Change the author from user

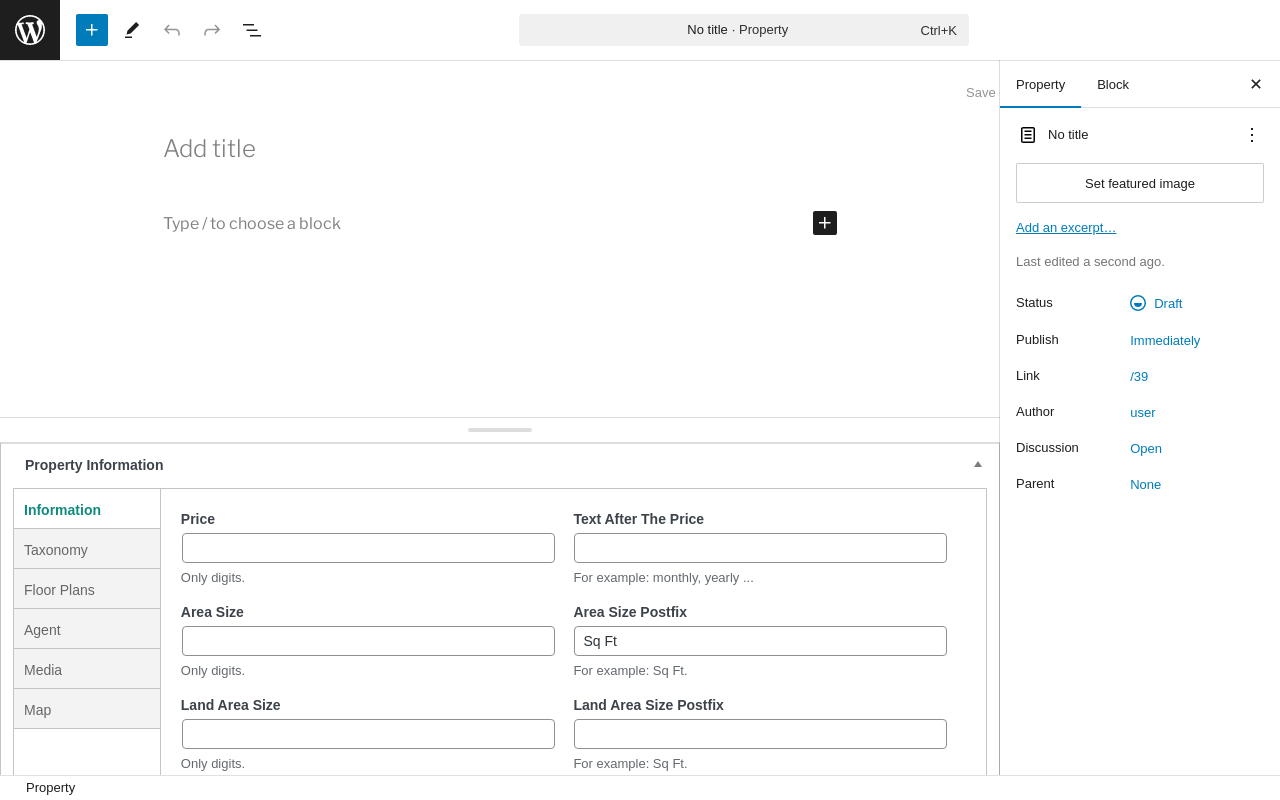pos(1143,412)
